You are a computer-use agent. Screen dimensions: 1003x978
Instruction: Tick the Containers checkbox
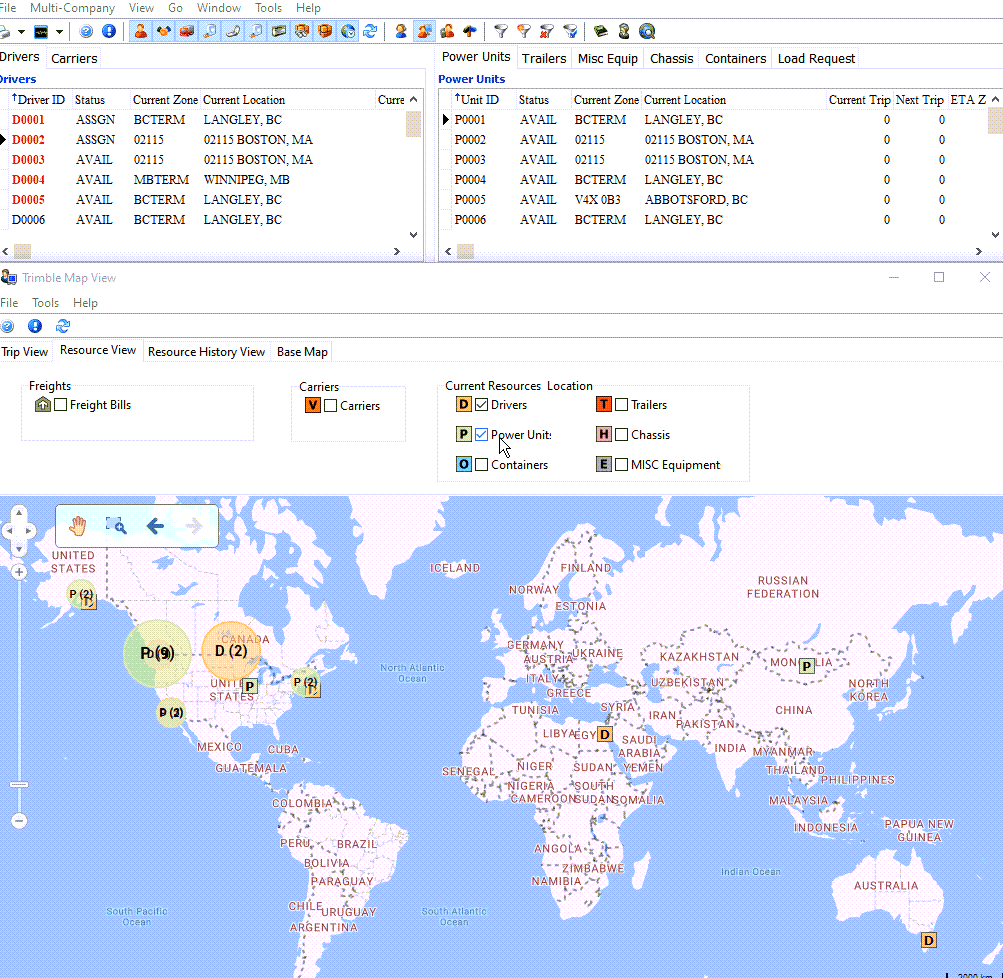482,465
